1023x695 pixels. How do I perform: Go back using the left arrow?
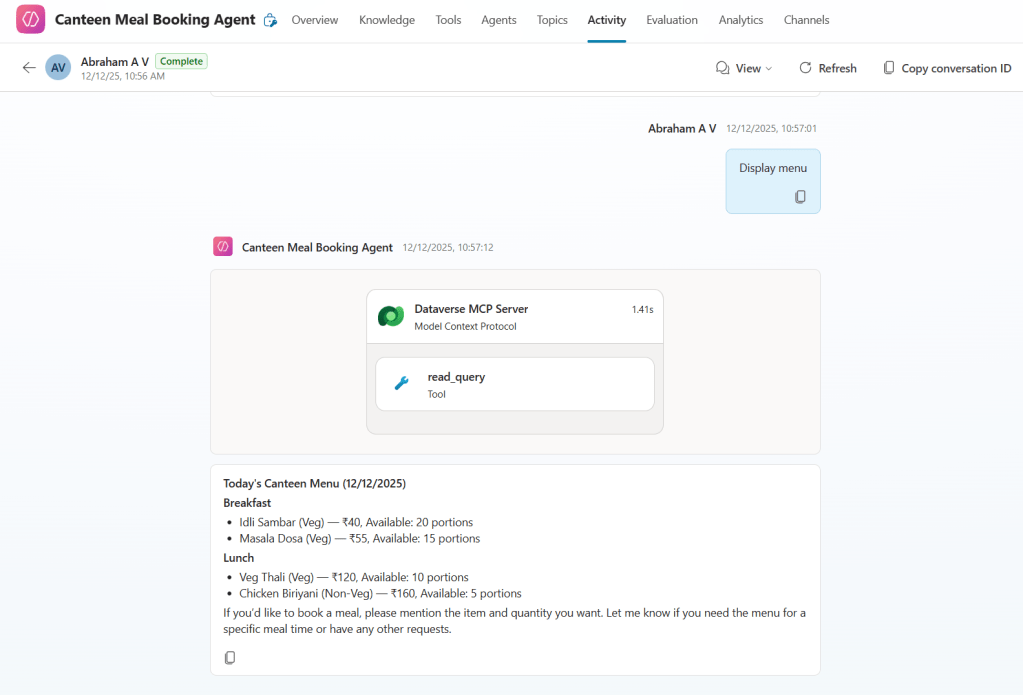click(29, 68)
